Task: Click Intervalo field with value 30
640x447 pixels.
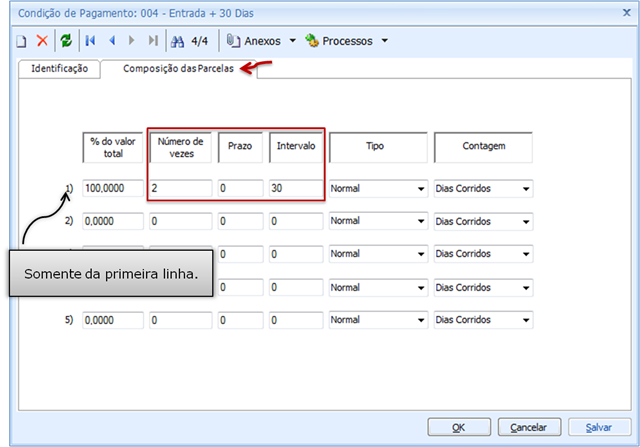Action: pos(296,188)
